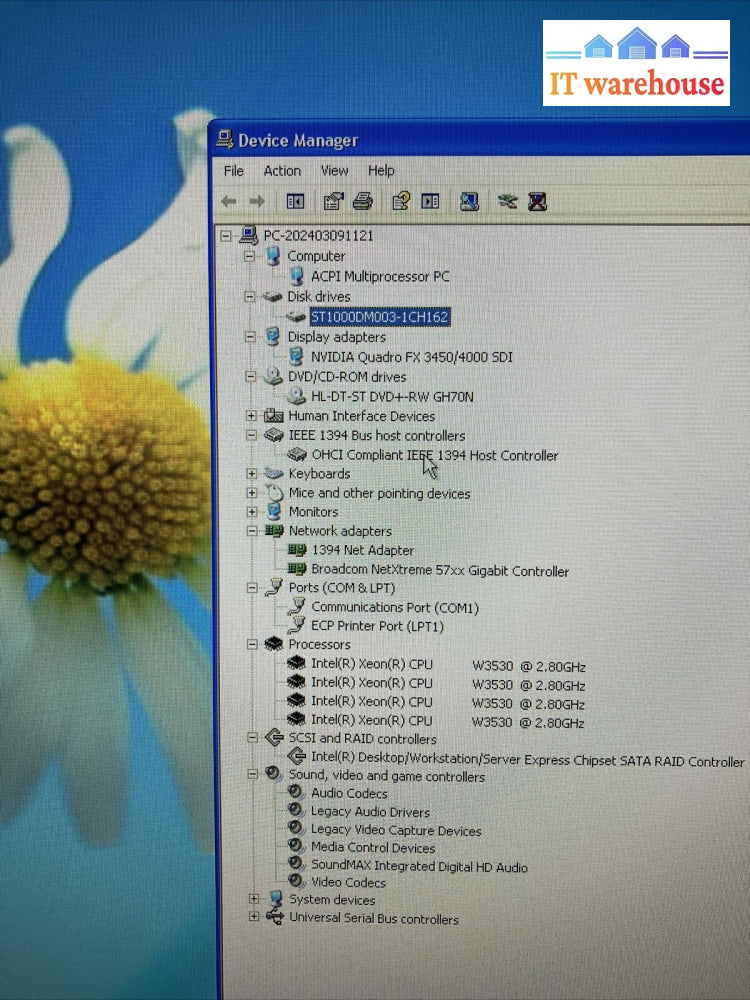Click the Print toolbar icon
The width and height of the screenshot is (750, 1000).
coord(363,202)
